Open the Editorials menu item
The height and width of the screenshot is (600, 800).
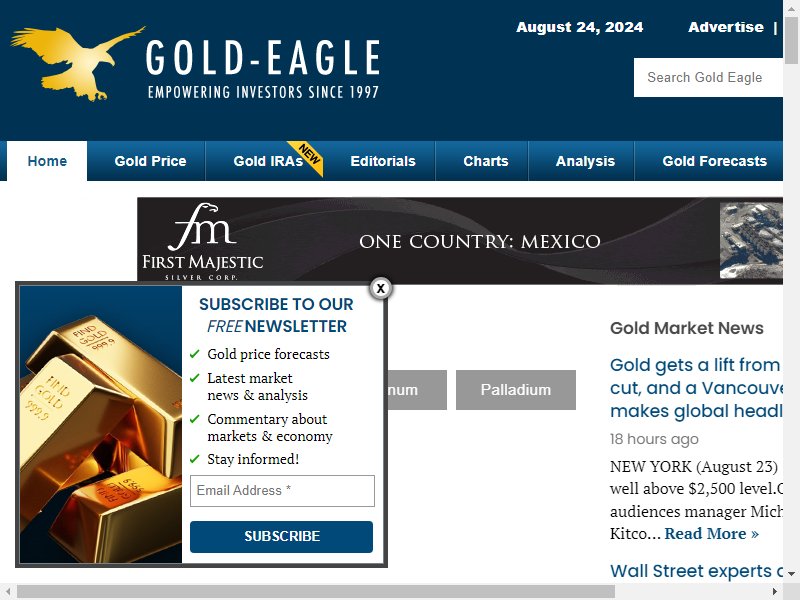tap(383, 161)
